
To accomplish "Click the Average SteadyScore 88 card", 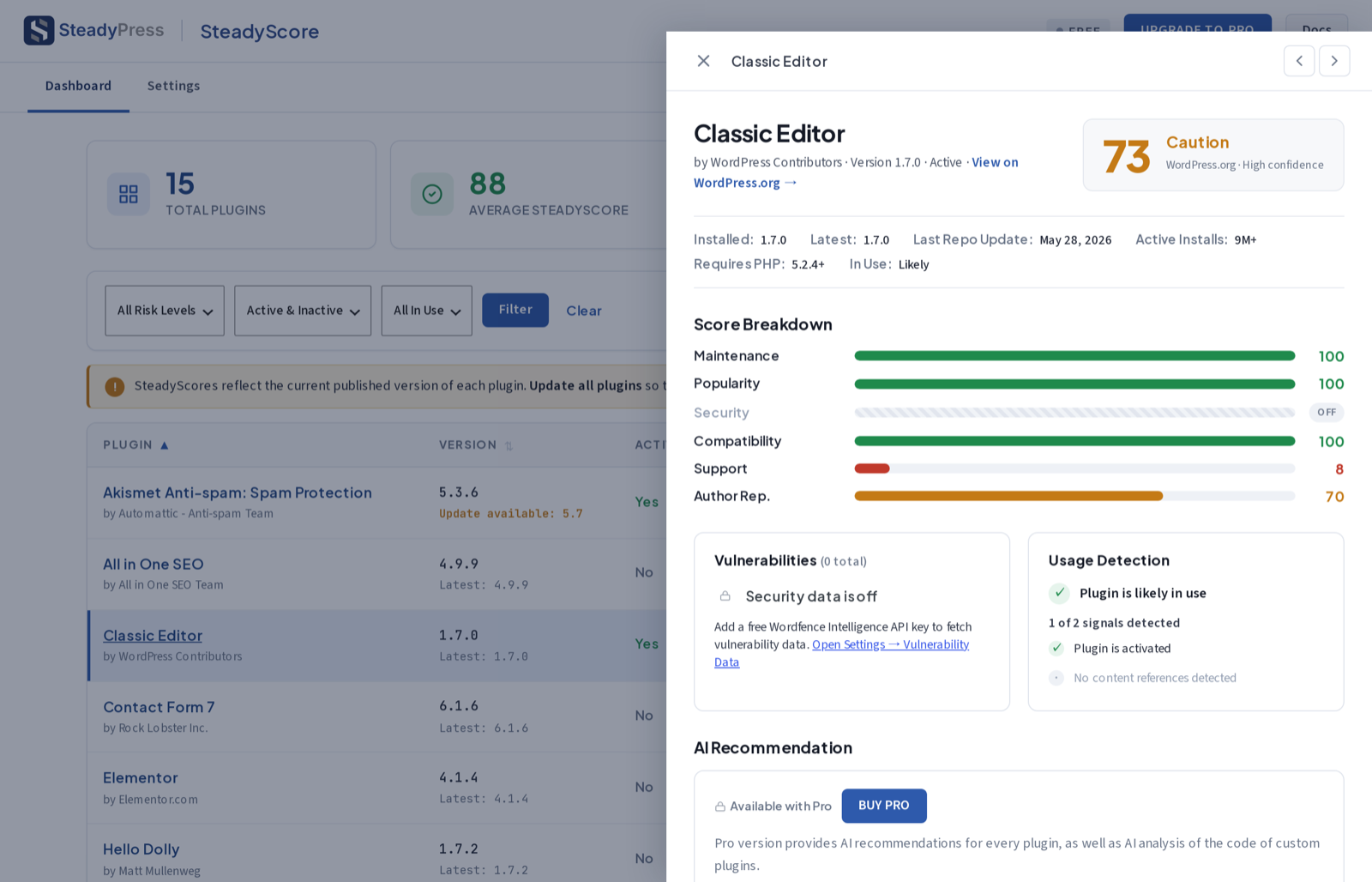I will point(528,195).
